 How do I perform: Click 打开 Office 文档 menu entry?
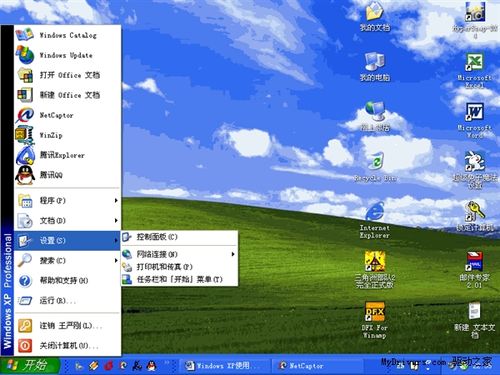click(x=67, y=75)
